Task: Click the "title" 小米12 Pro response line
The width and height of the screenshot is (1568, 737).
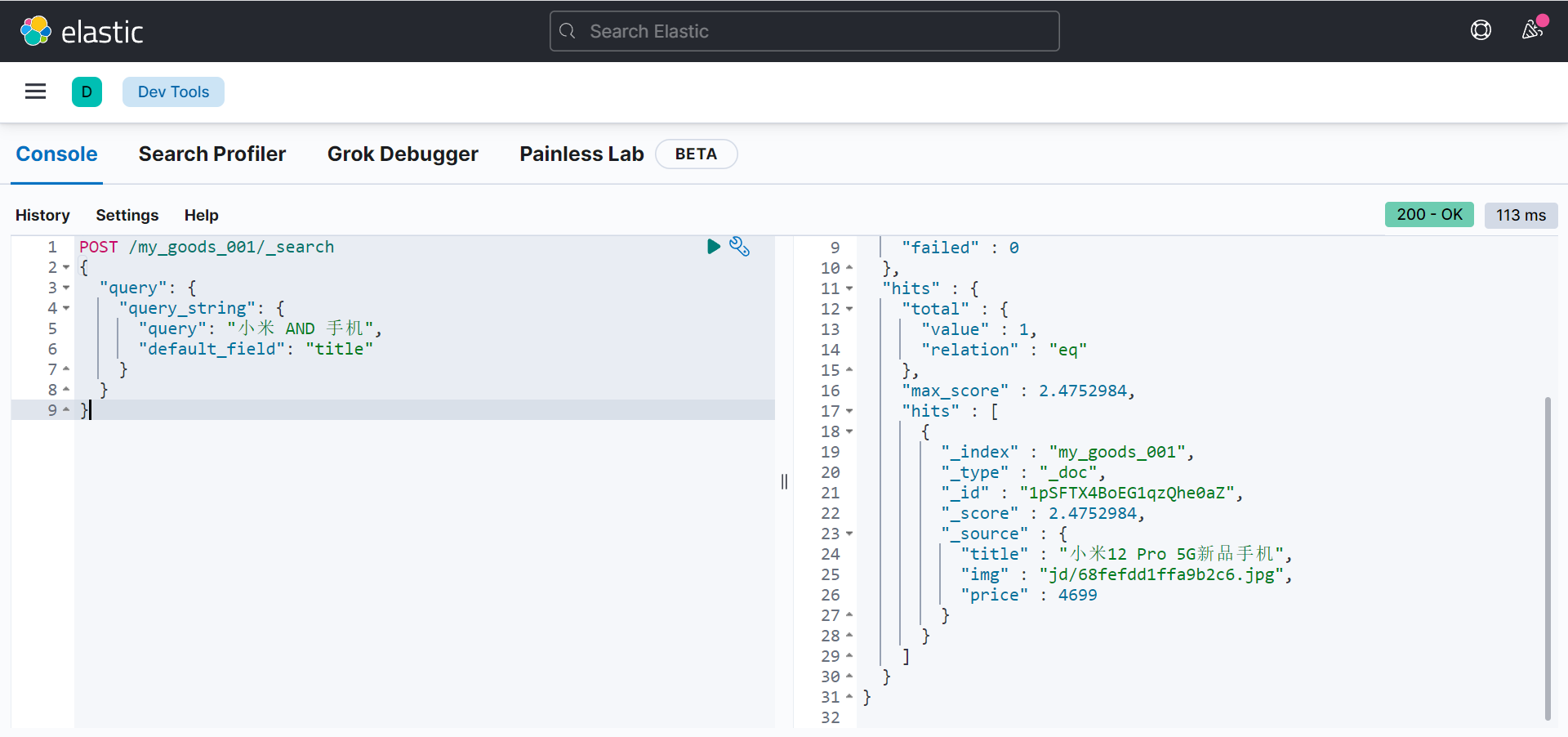Action: coord(1126,554)
